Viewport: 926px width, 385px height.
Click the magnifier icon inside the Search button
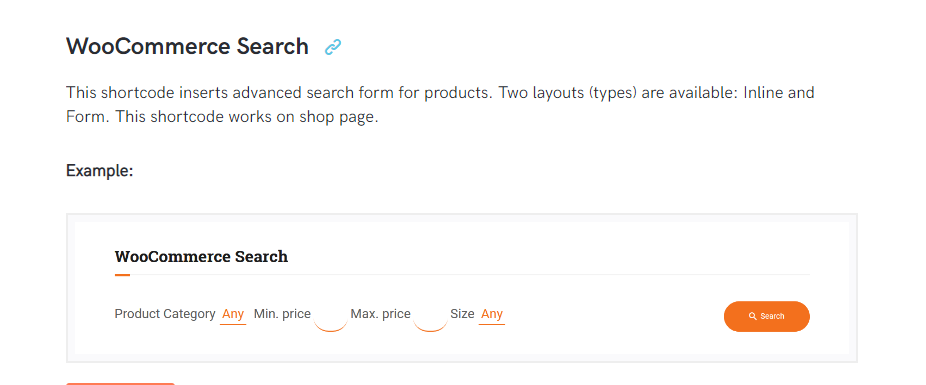click(x=752, y=317)
